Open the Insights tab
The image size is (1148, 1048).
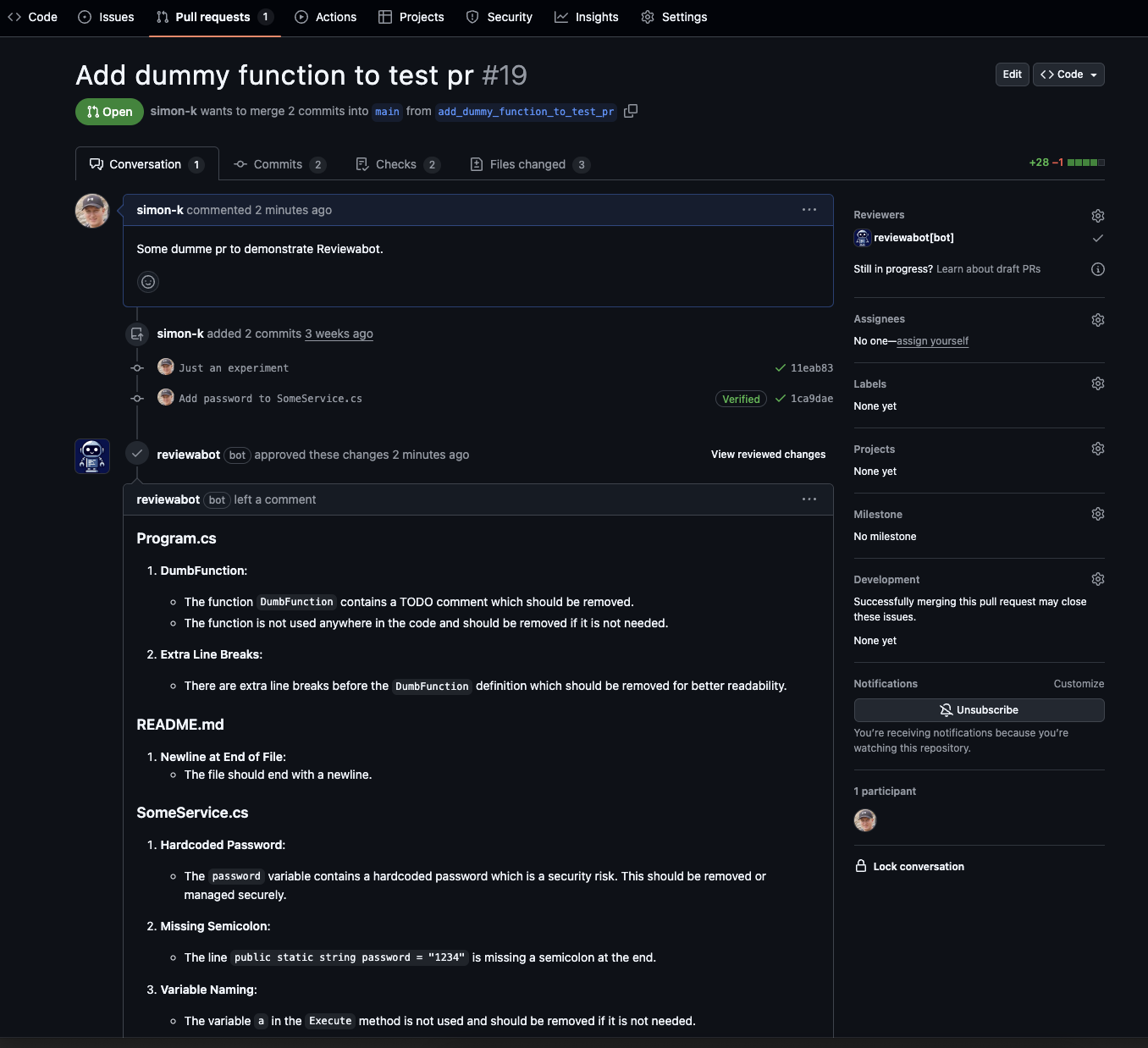[587, 17]
